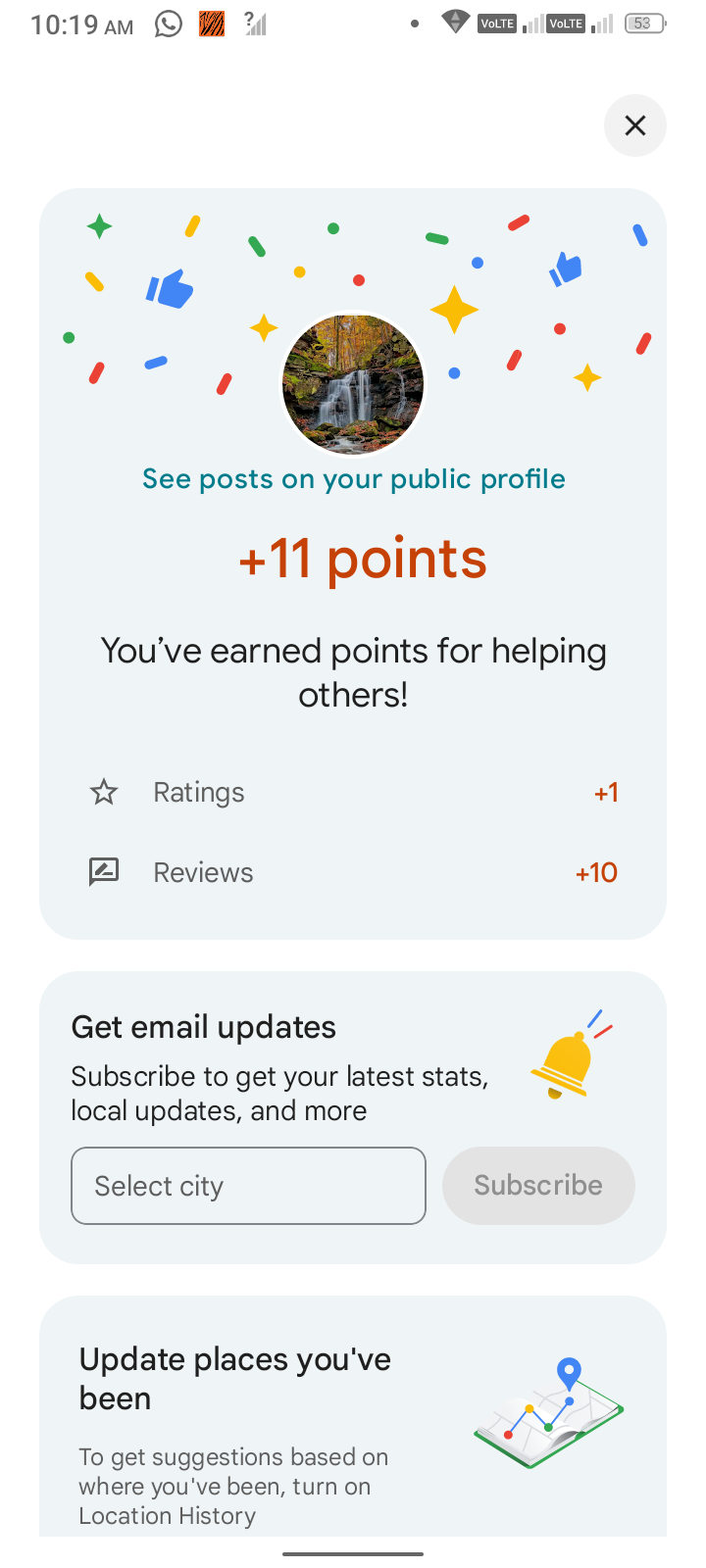The image size is (706, 1568).
Task: Tap the WhatsApp status bar icon
Action: [x=169, y=24]
